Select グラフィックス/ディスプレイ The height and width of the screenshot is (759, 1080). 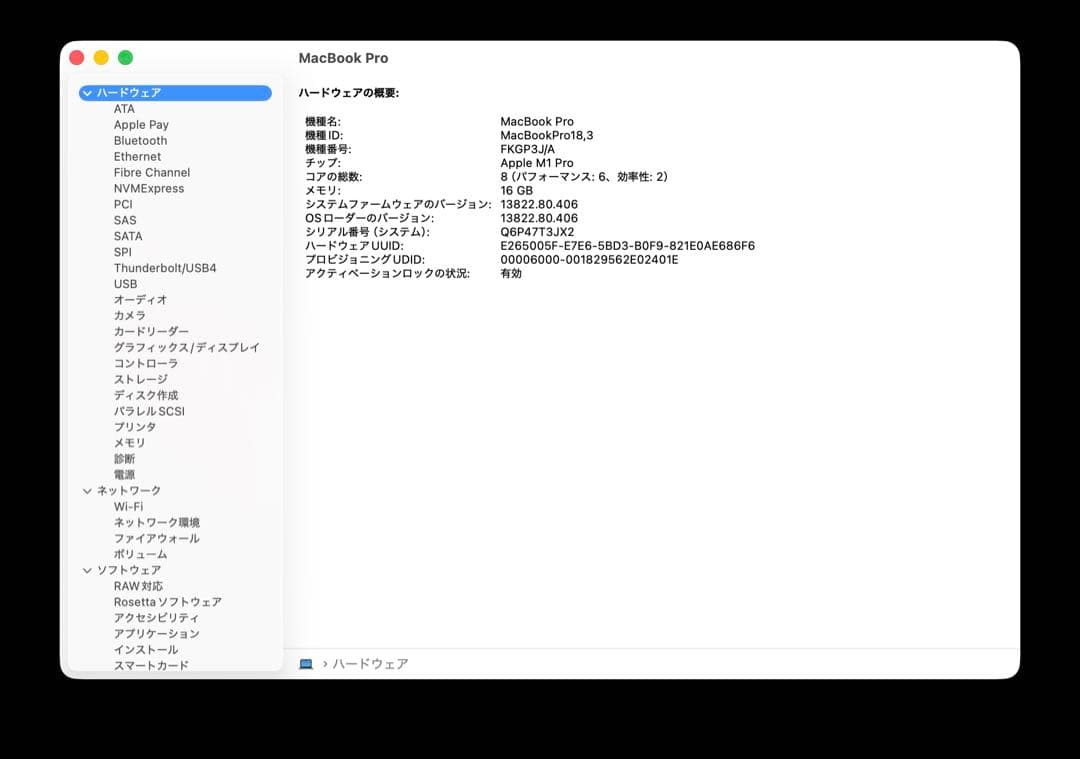click(185, 347)
